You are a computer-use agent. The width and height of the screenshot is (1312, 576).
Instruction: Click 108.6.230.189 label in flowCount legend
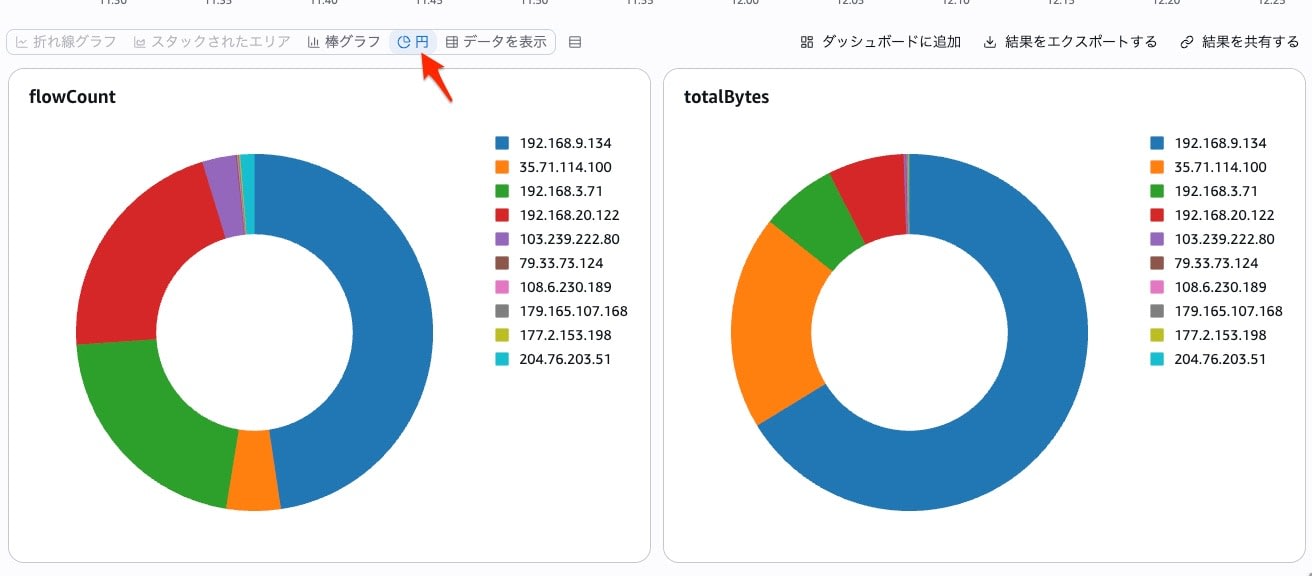(x=566, y=287)
